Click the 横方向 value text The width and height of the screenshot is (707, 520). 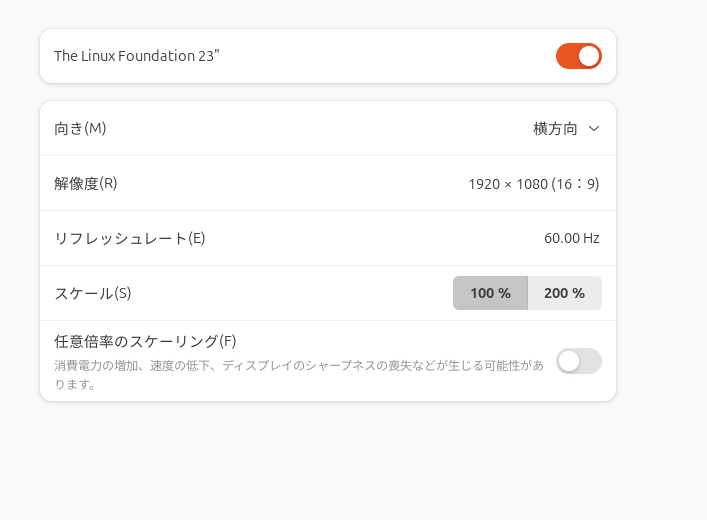[x=555, y=129]
